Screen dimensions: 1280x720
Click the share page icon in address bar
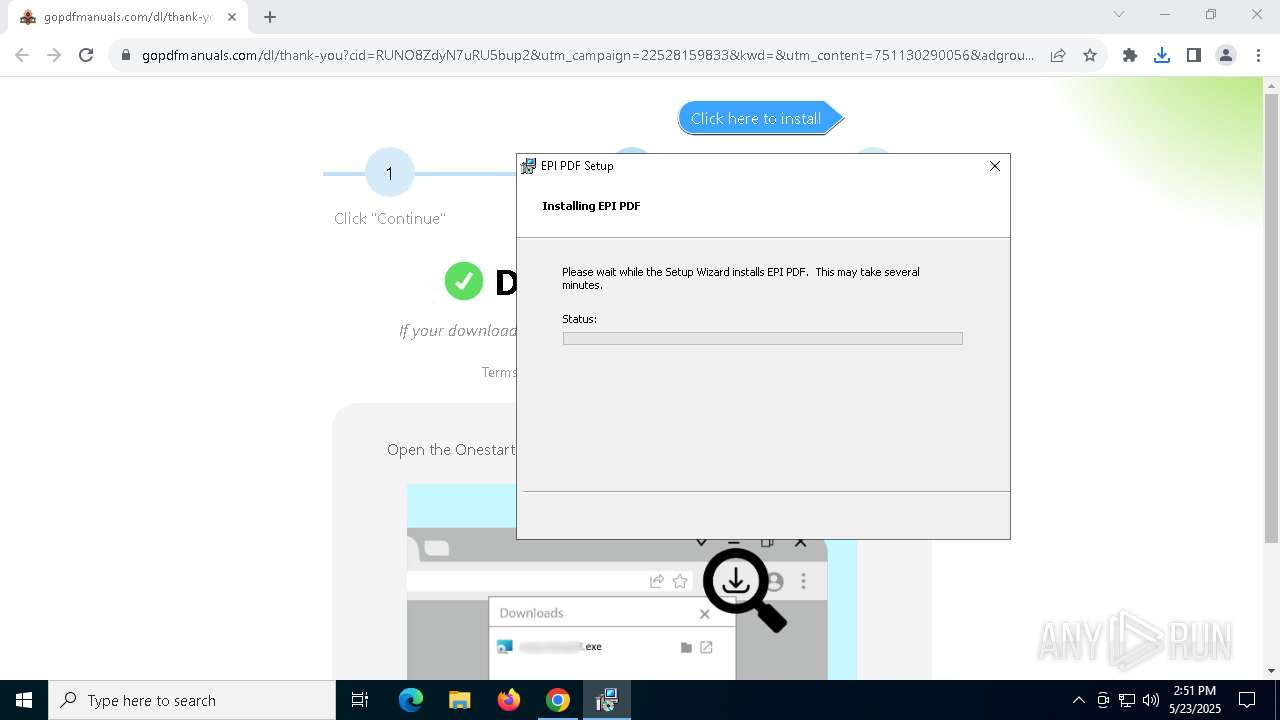1058,55
